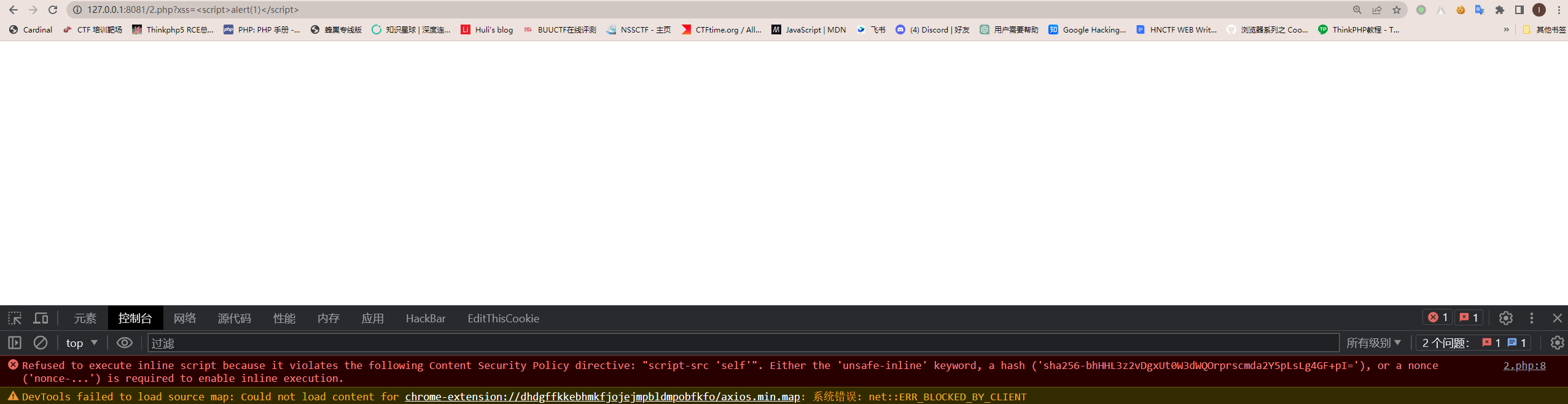The image size is (1568, 404).
Task: Click the console 过滤 filter field
Action: pyautogui.click(x=743, y=343)
